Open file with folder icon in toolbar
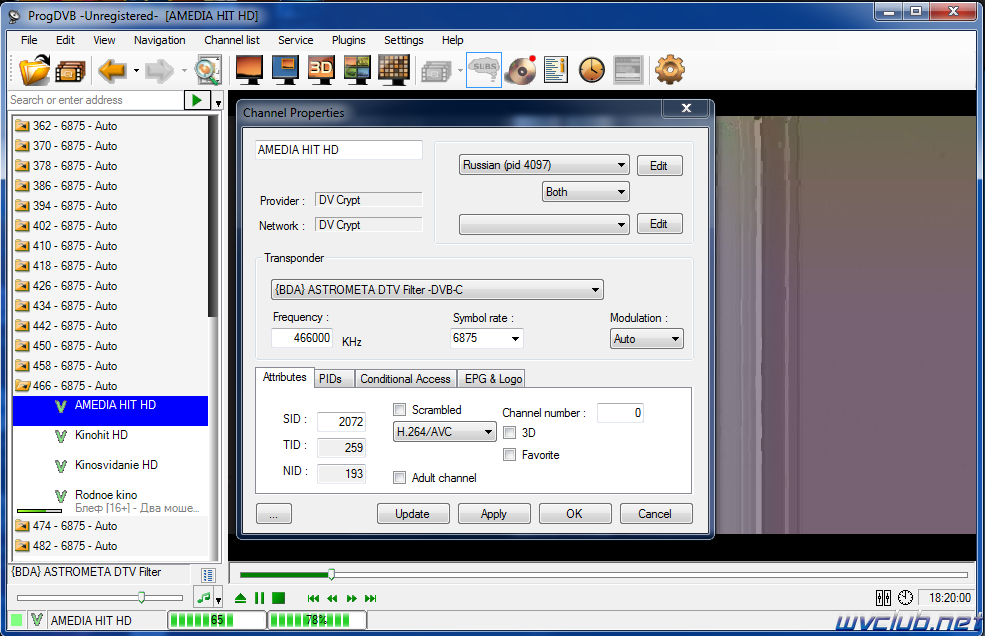Viewport: 985px width, 636px height. click(34, 70)
